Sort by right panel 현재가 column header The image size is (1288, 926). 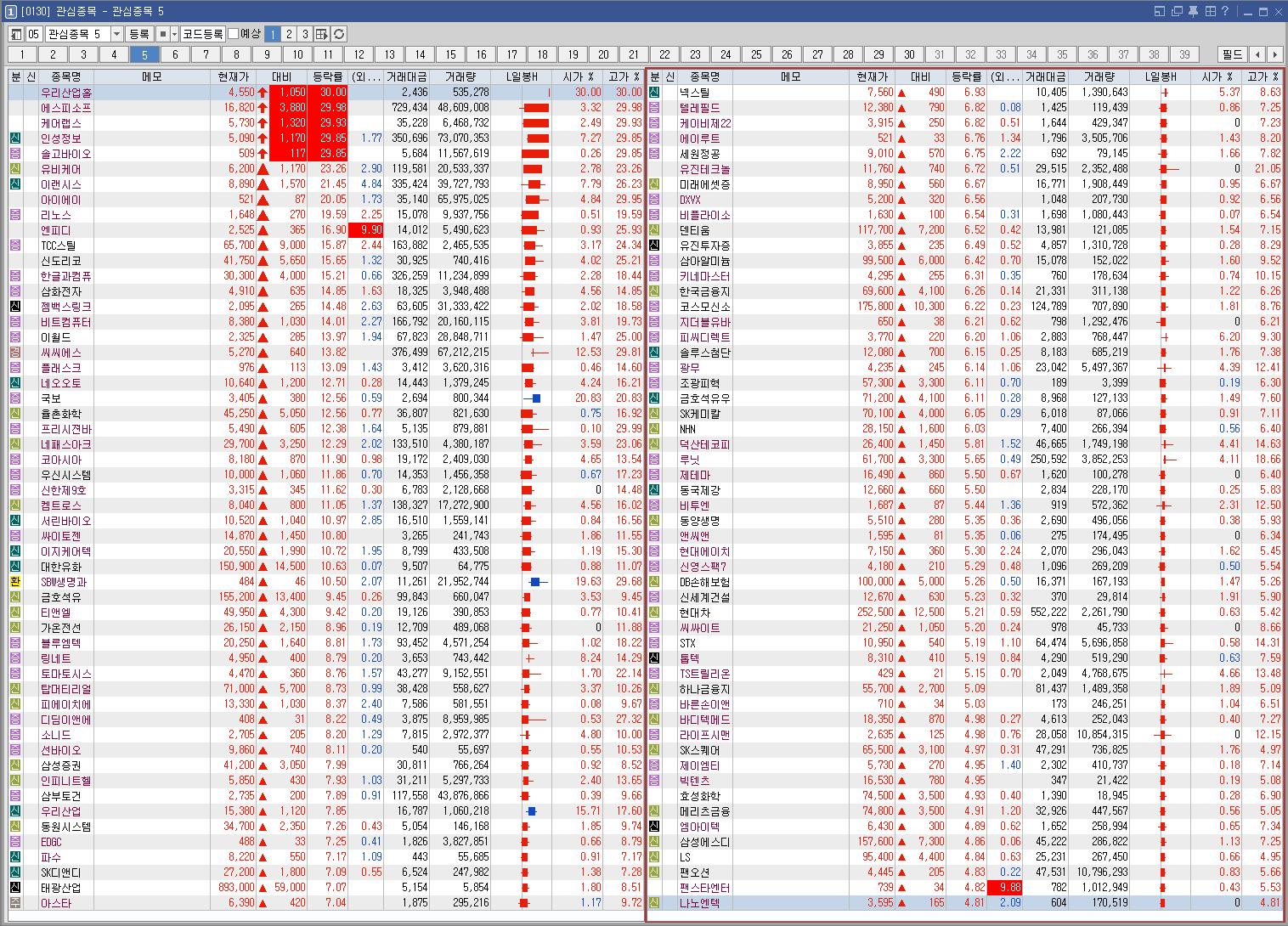pos(873,76)
